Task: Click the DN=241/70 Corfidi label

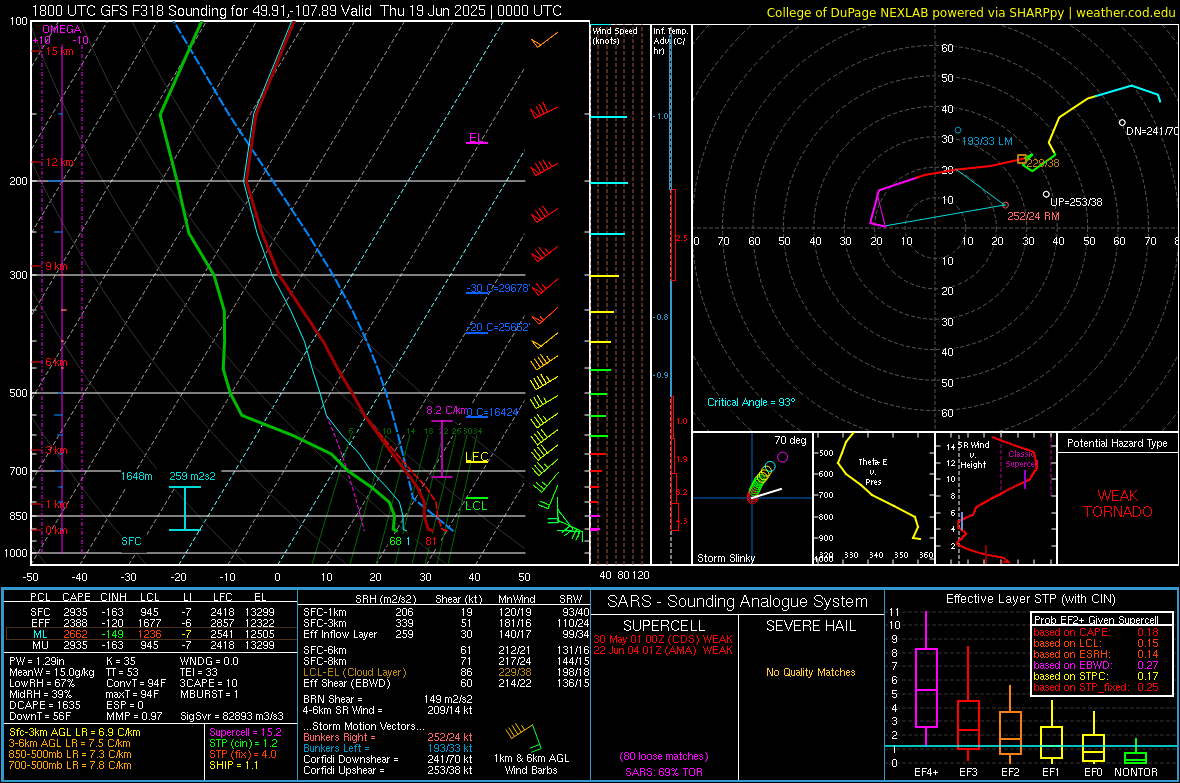Action: (1152, 131)
